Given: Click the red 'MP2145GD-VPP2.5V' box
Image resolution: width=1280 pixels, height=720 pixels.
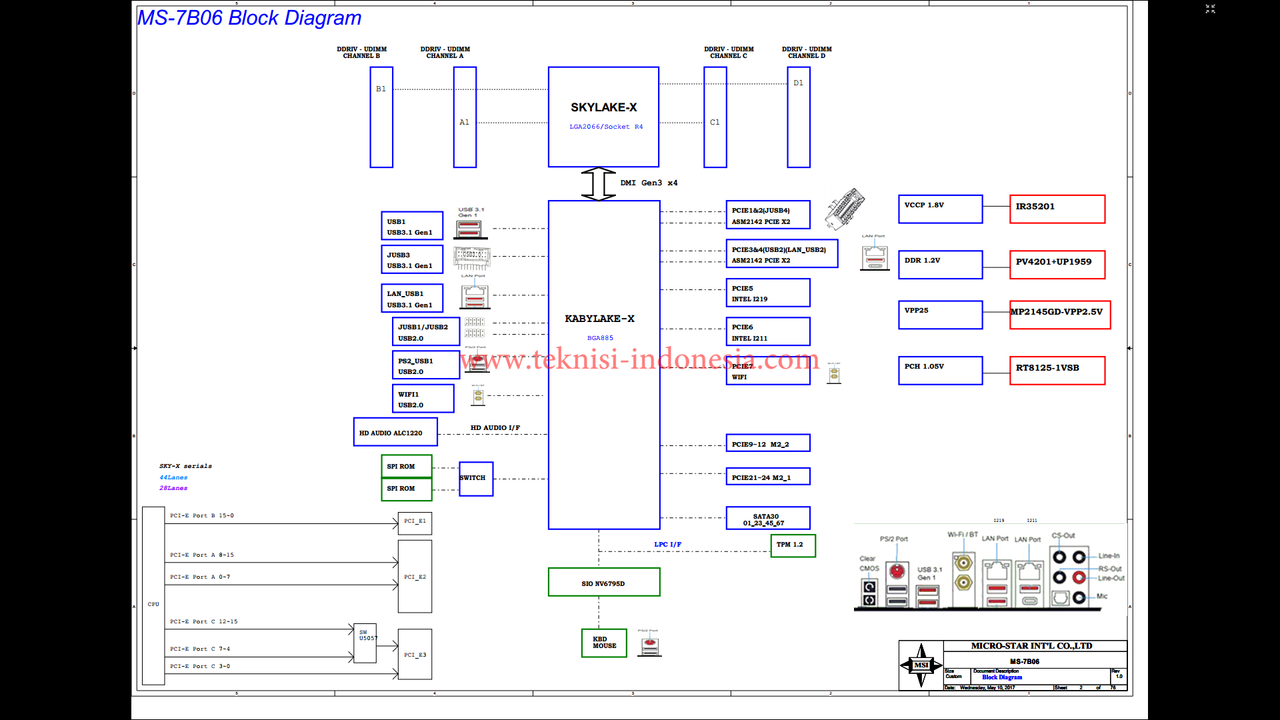Looking at the screenshot, I should tap(1060, 315).
